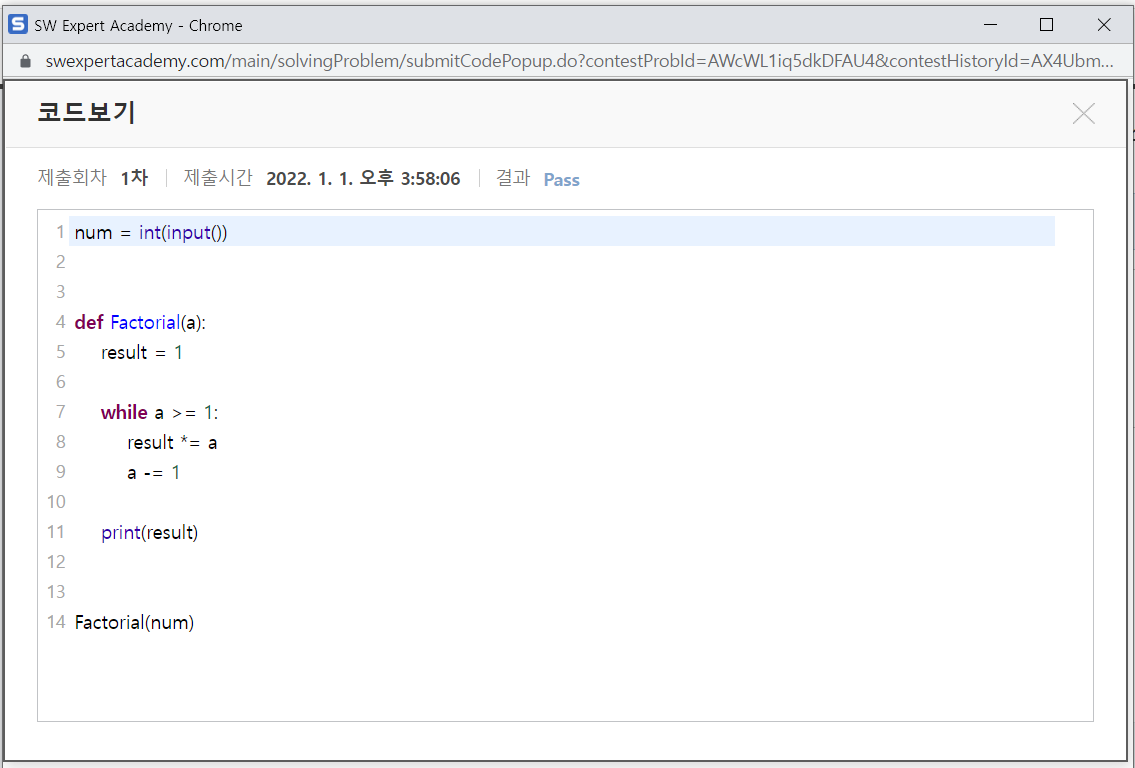This screenshot has height=768, width=1135.
Task: Click the address bar URL
Action: coord(579,62)
